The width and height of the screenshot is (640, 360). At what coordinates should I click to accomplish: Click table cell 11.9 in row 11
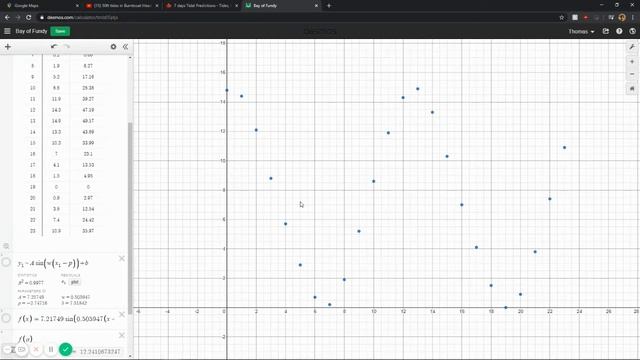pyautogui.click(x=56, y=99)
